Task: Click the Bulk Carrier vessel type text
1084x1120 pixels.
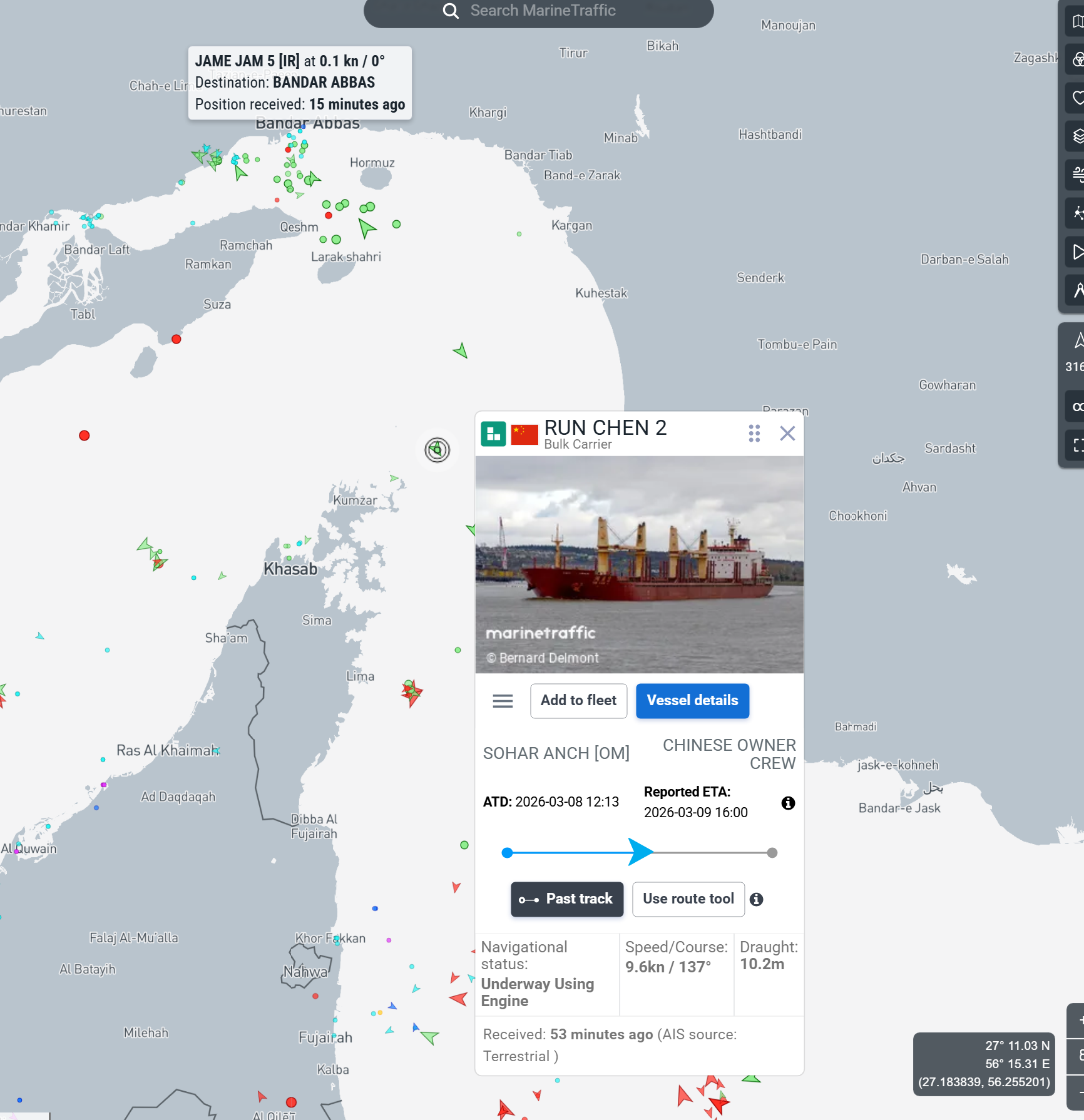Action: coord(578,444)
